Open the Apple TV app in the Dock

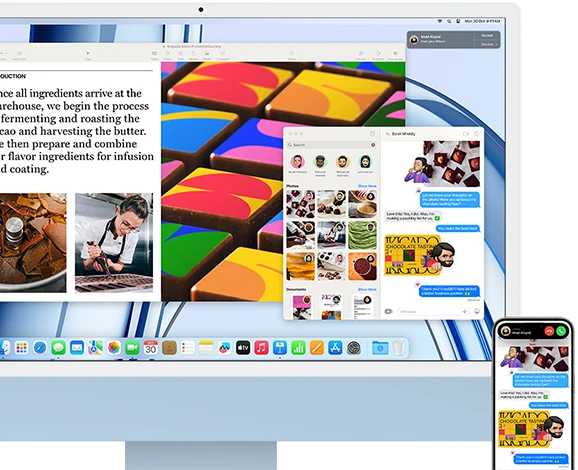click(x=243, y=348)
